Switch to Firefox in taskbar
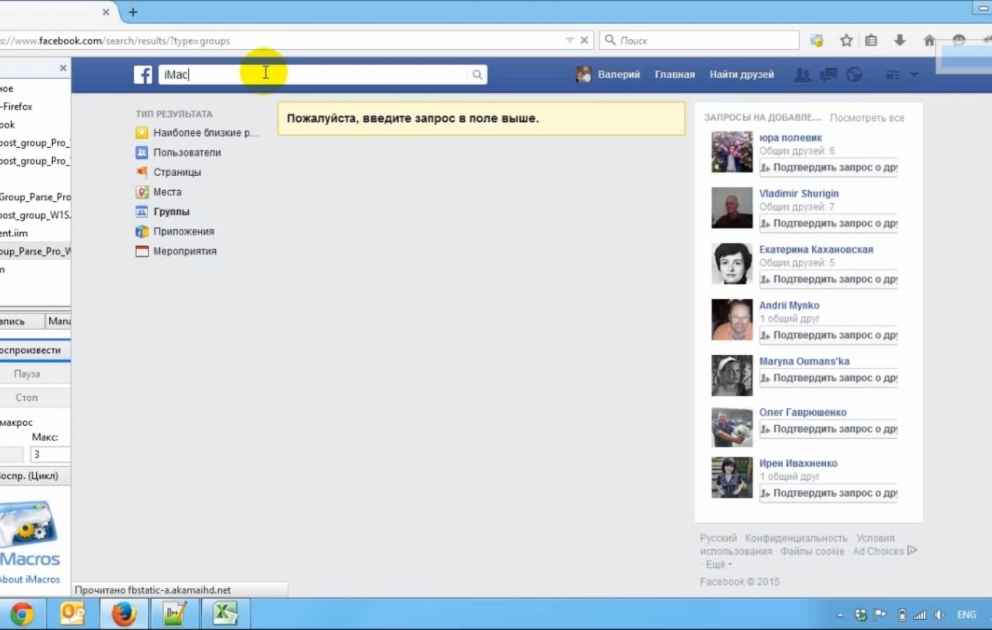This screenshot has width=992, height=630. pos(124,614)
